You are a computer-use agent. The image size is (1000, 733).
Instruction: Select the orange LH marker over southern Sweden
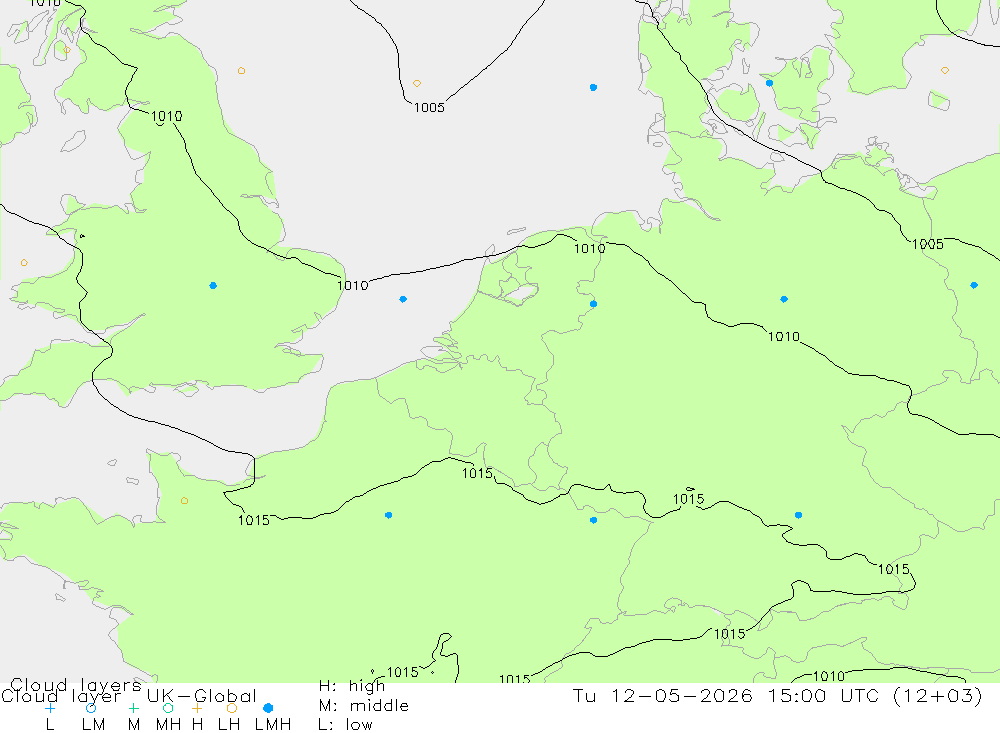[x=945, y=70]
